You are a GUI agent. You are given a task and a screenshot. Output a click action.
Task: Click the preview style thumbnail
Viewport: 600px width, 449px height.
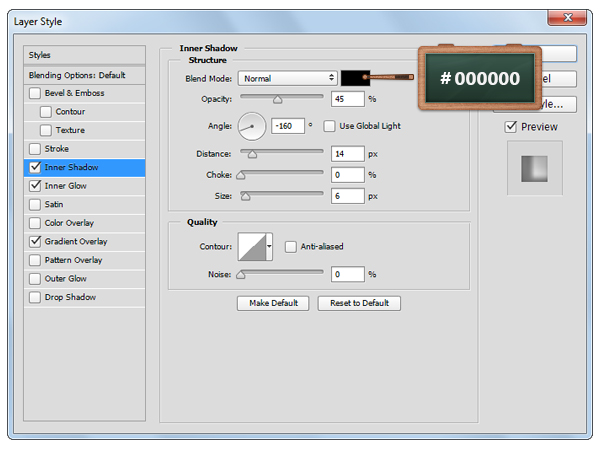pyautogui.click(x=535, y=169)
